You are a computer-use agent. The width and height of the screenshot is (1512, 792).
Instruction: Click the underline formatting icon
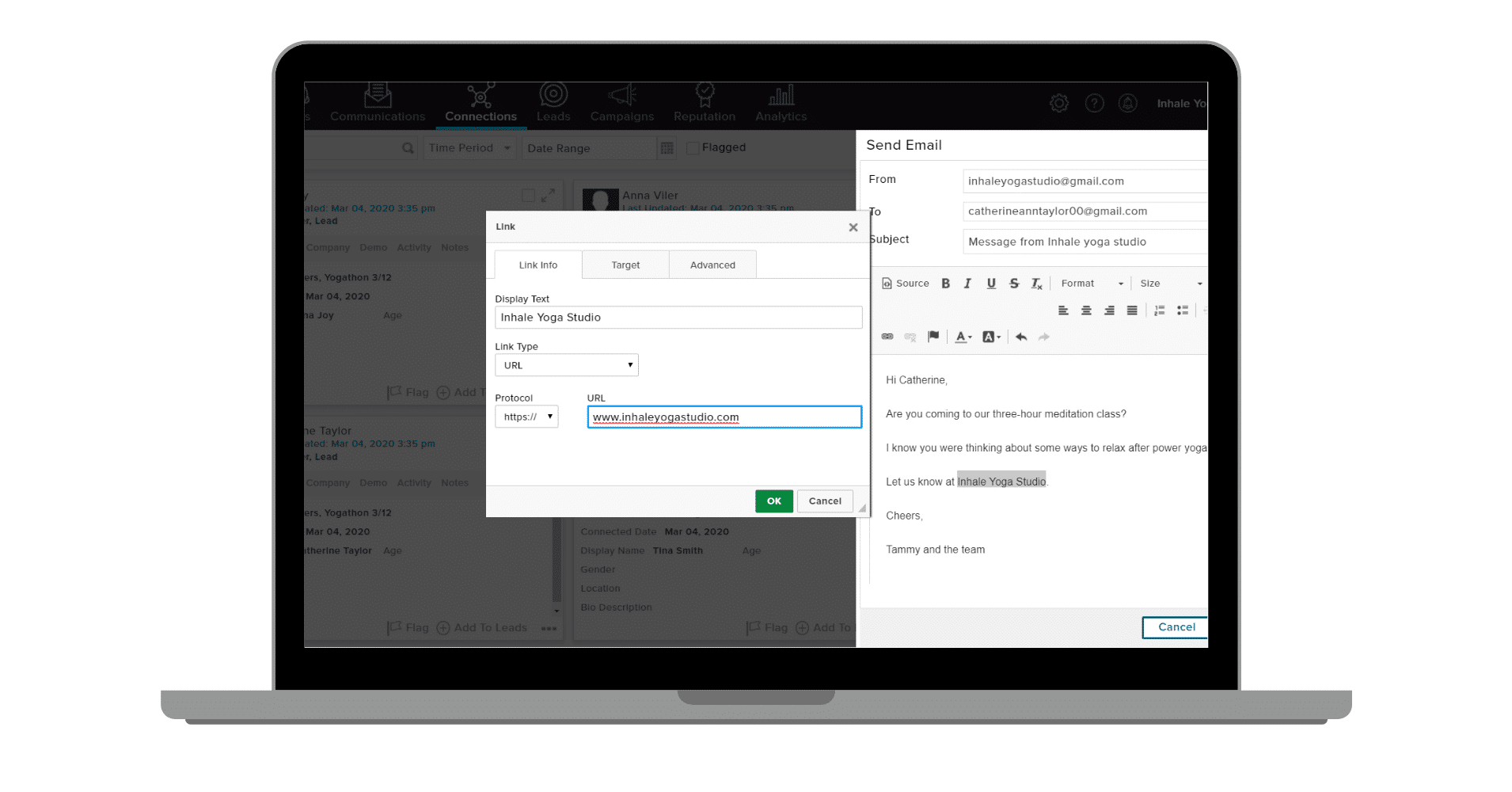pos(991,284)
